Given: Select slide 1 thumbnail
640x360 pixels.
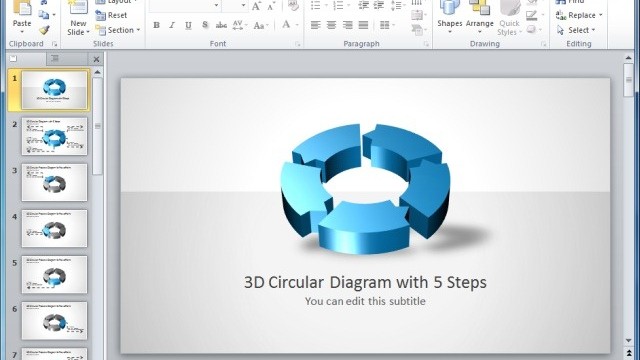Looking at the screenshot, I should (54, 90).
